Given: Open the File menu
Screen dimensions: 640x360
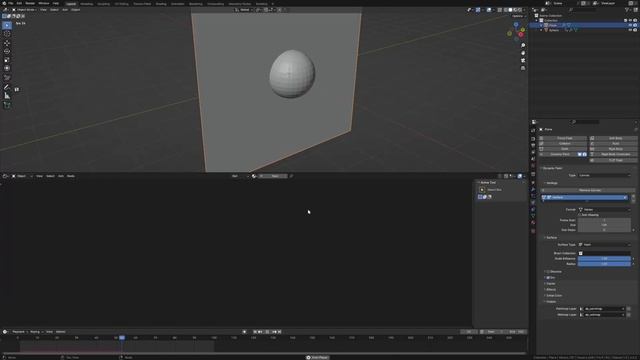Looking at the screenshot, I should [11, 3].
